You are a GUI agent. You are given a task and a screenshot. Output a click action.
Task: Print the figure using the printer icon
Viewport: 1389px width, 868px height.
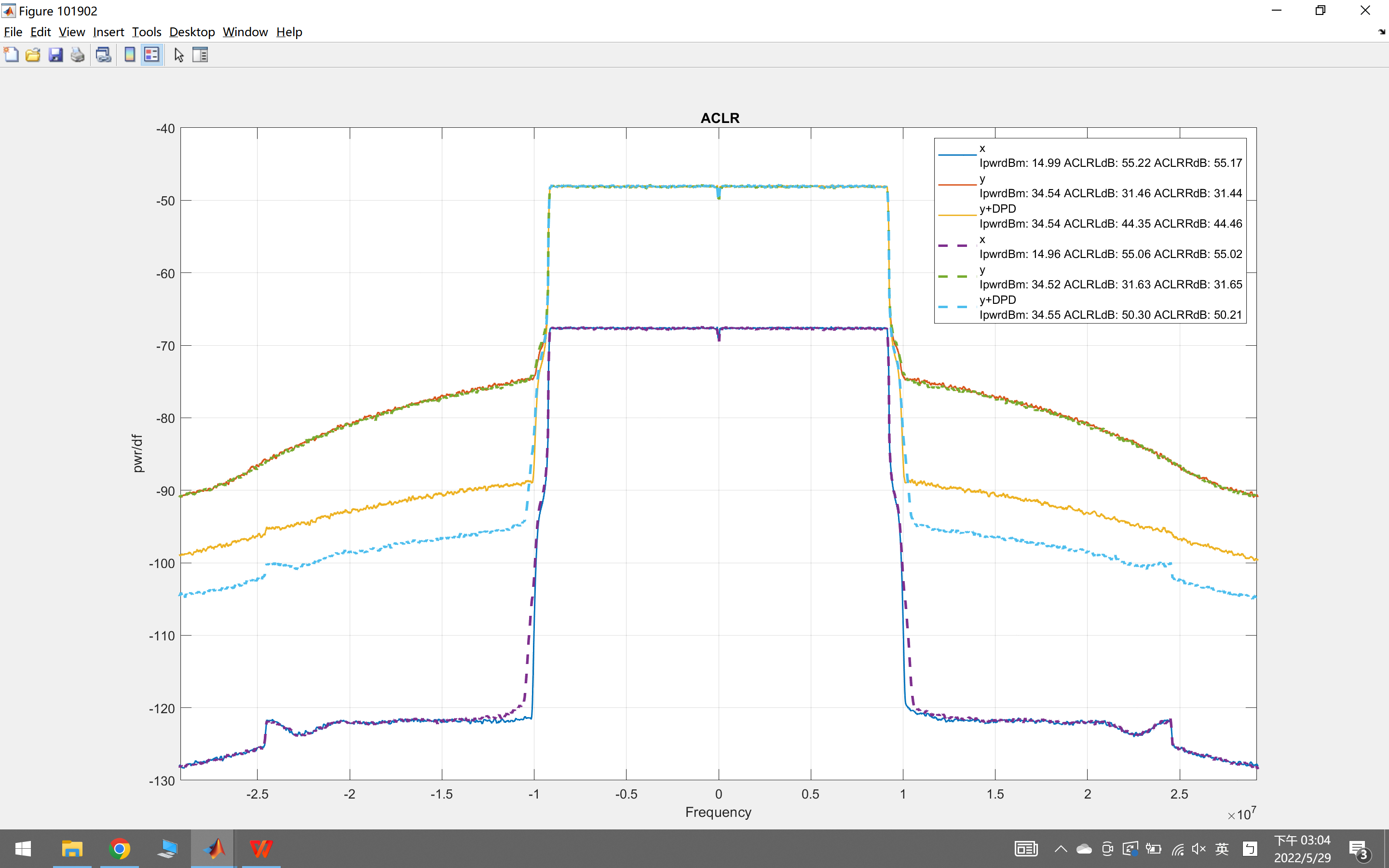[x=78, y=55]
